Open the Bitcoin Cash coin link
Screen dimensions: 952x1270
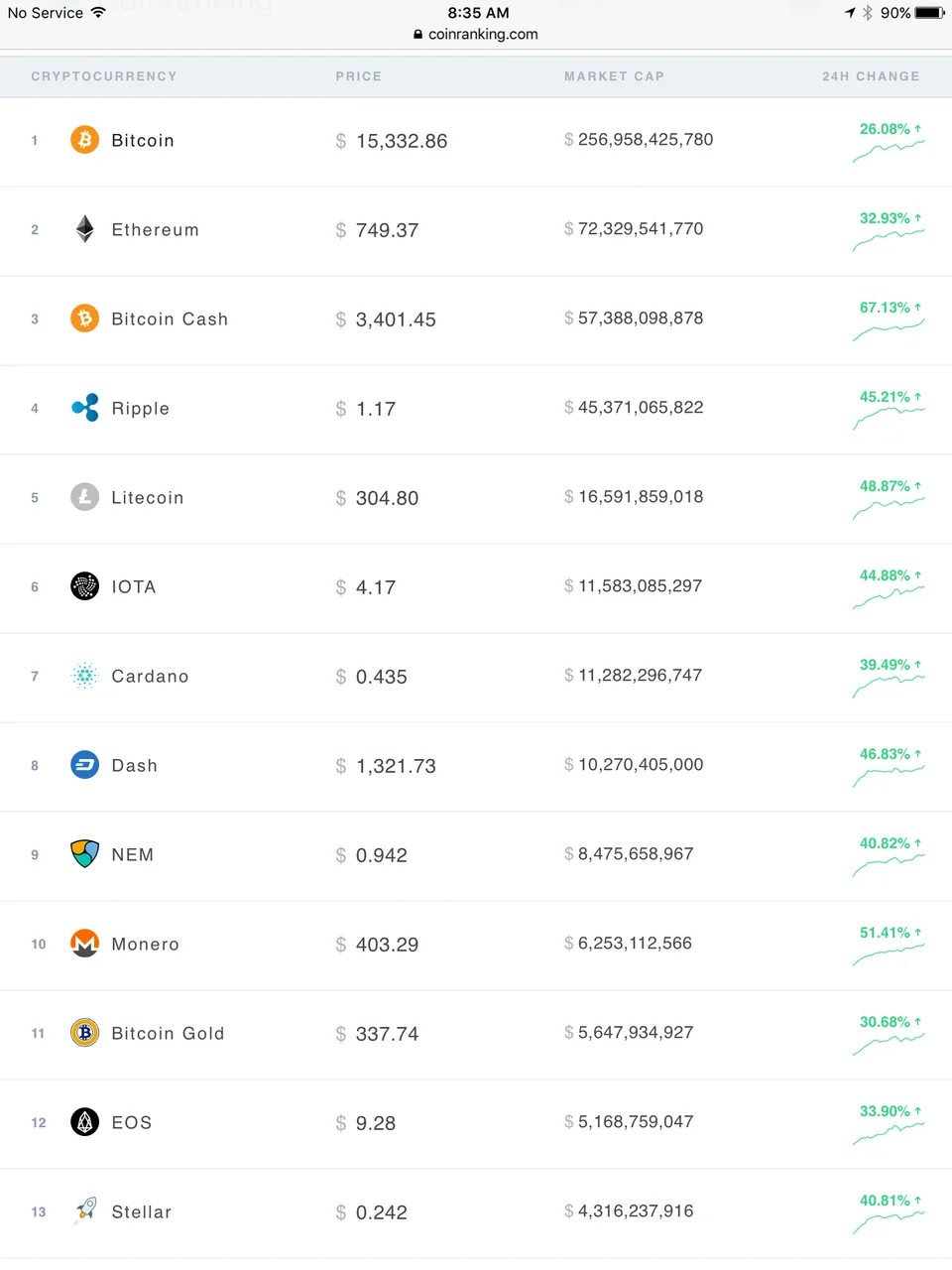point(170,318)
